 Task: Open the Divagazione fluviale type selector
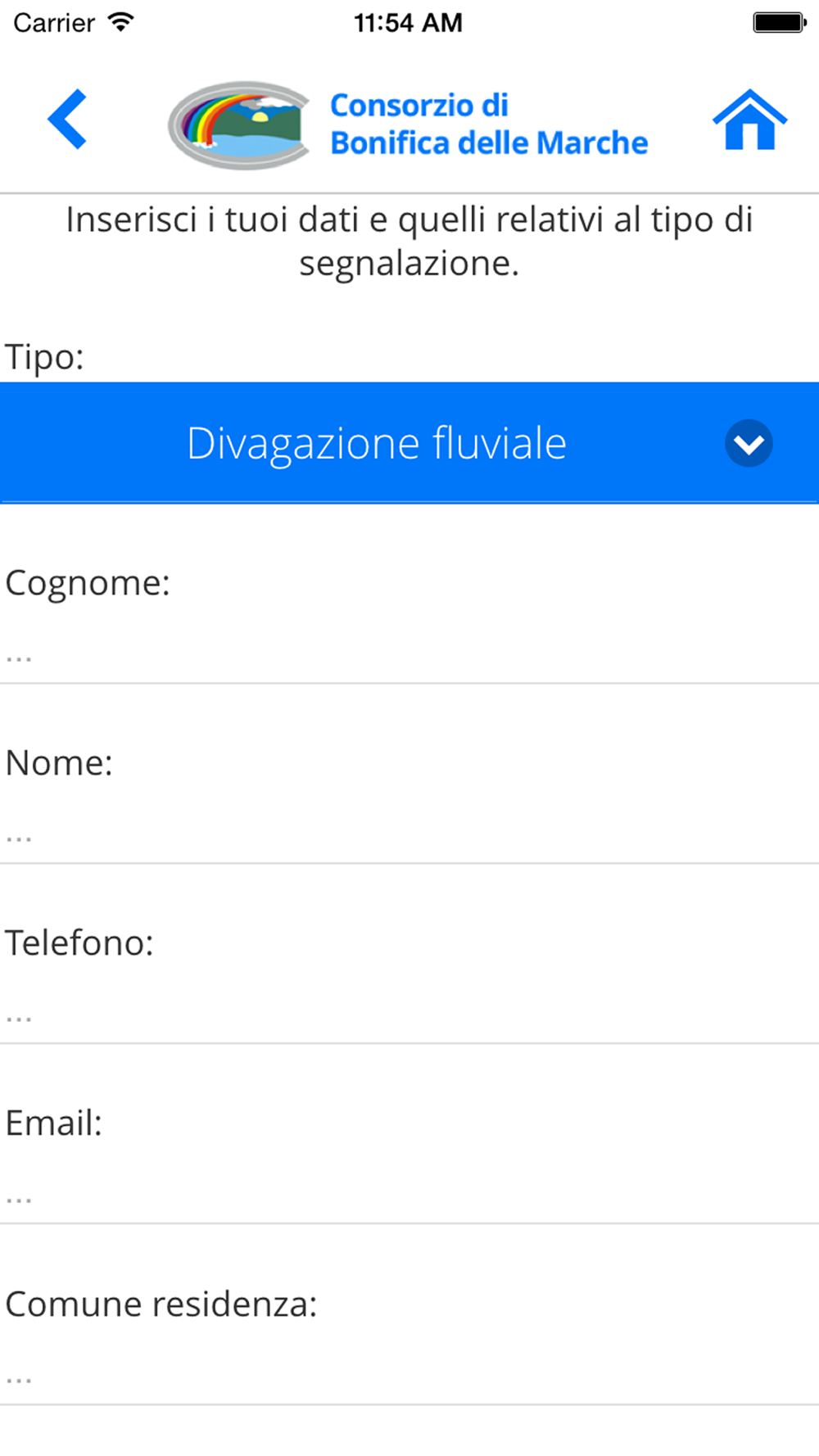pos(377,443)
